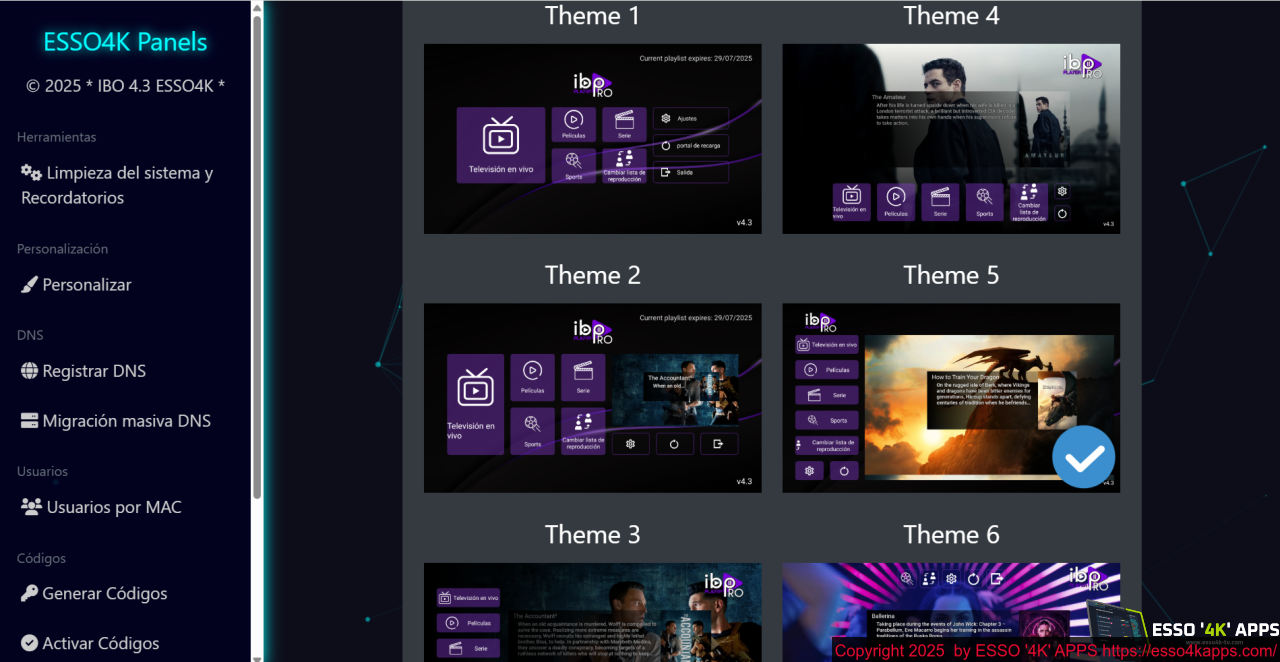This screenshot has height=662, width=1280.
Task: Select the Theme 1 preview thumbnail
Action: (593, 139)
